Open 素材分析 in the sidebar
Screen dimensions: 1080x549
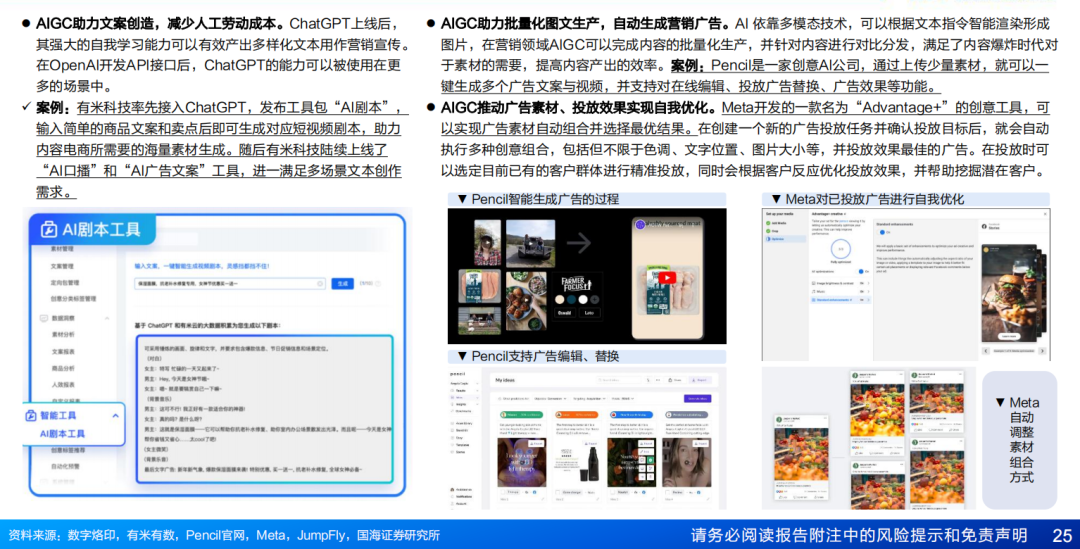63,335
